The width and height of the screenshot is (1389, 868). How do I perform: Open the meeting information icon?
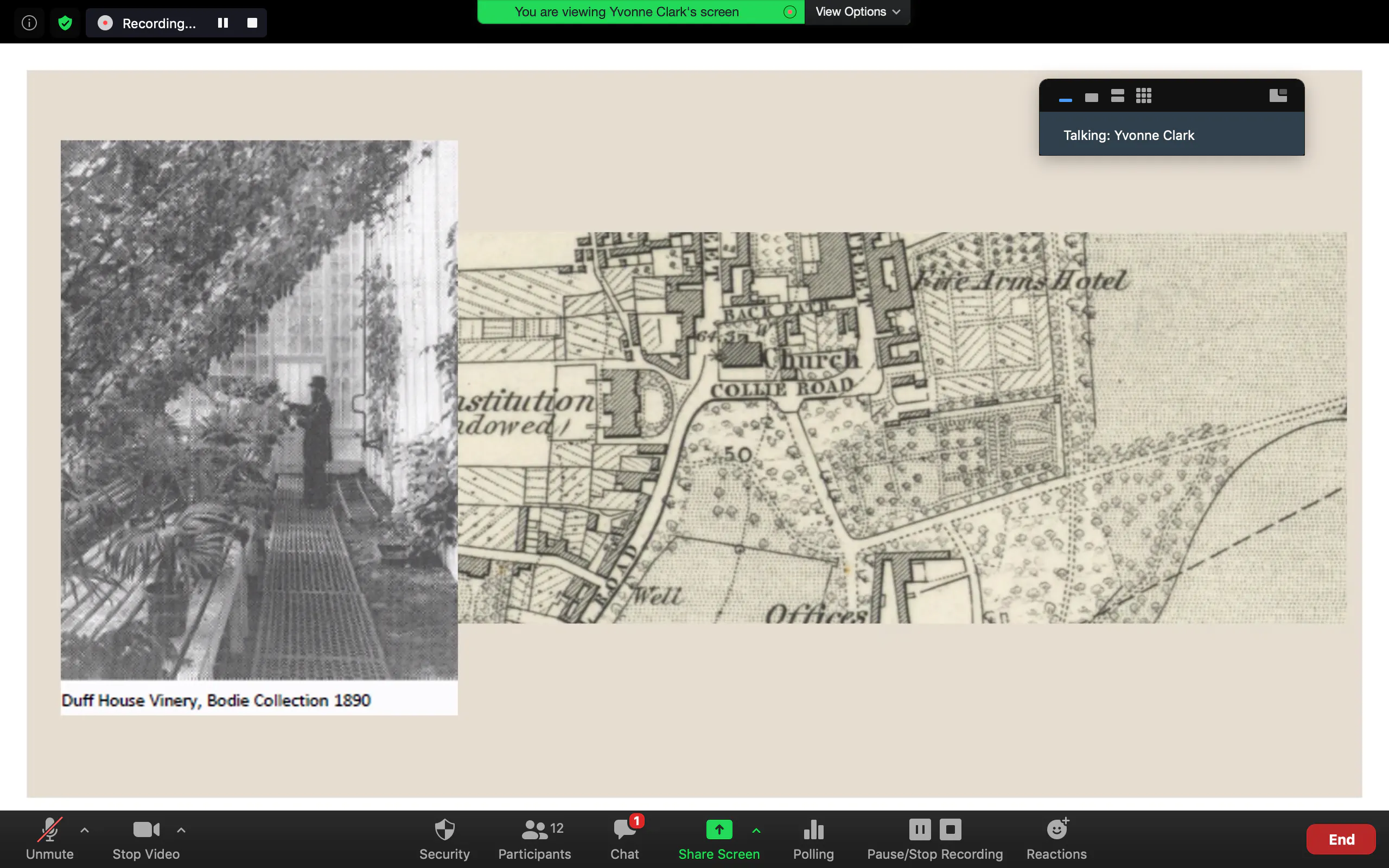click(29, 23)
